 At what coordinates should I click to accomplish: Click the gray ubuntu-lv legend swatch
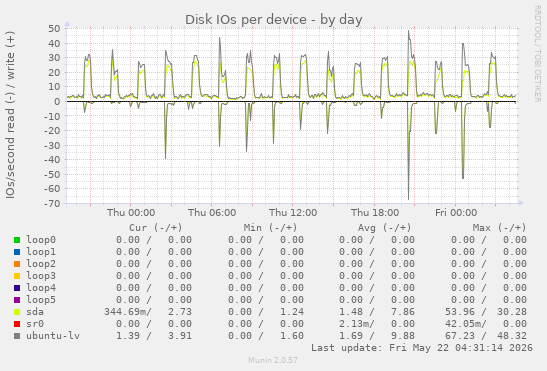17,336
